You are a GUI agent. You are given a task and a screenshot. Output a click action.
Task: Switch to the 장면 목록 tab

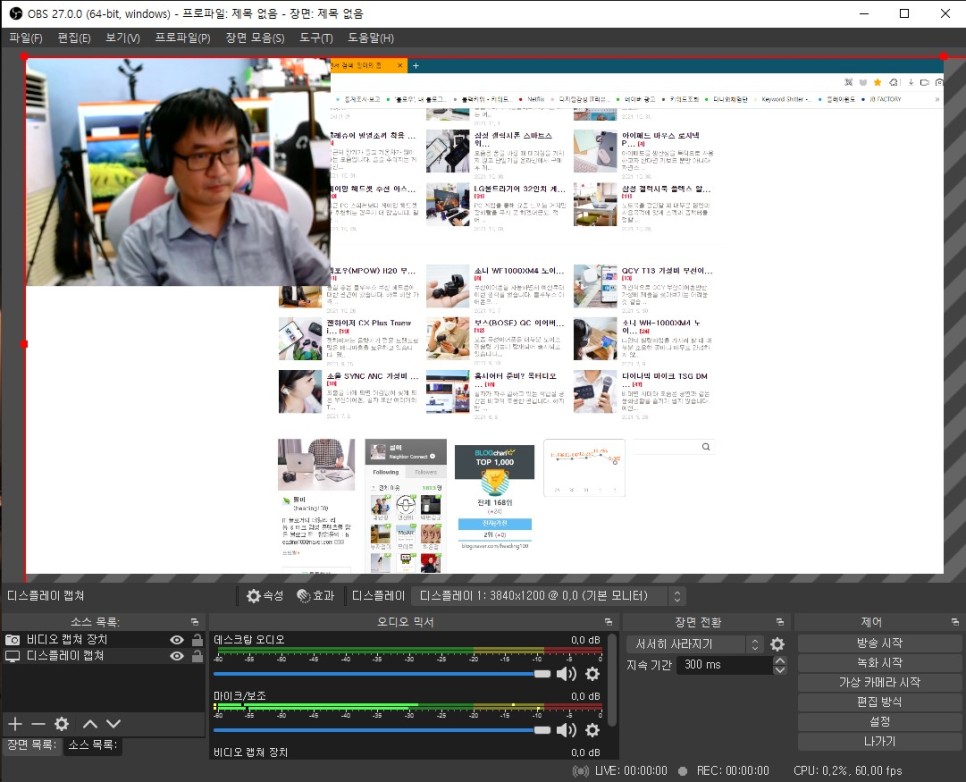pos(31,744)
